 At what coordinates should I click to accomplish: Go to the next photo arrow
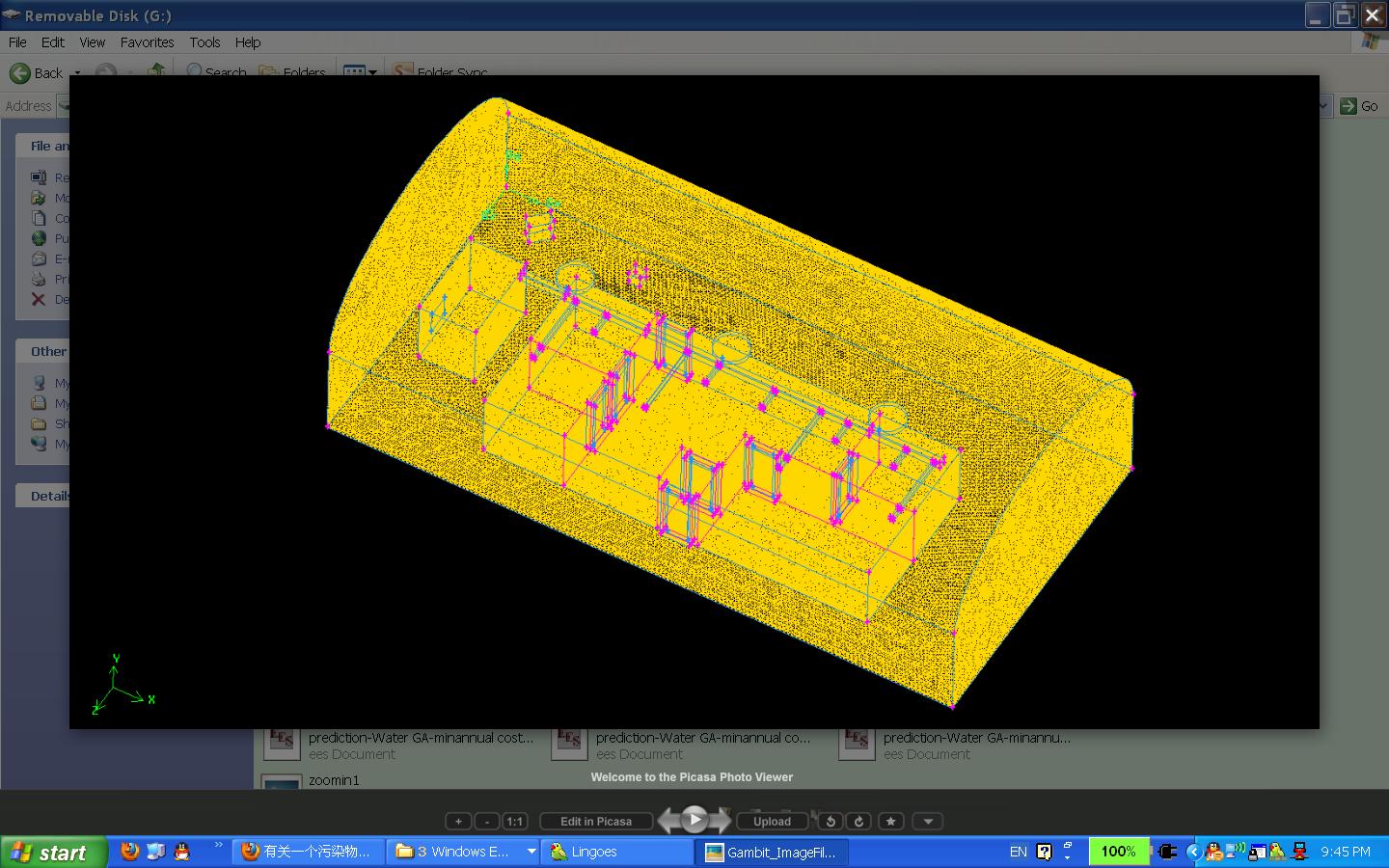722,822
